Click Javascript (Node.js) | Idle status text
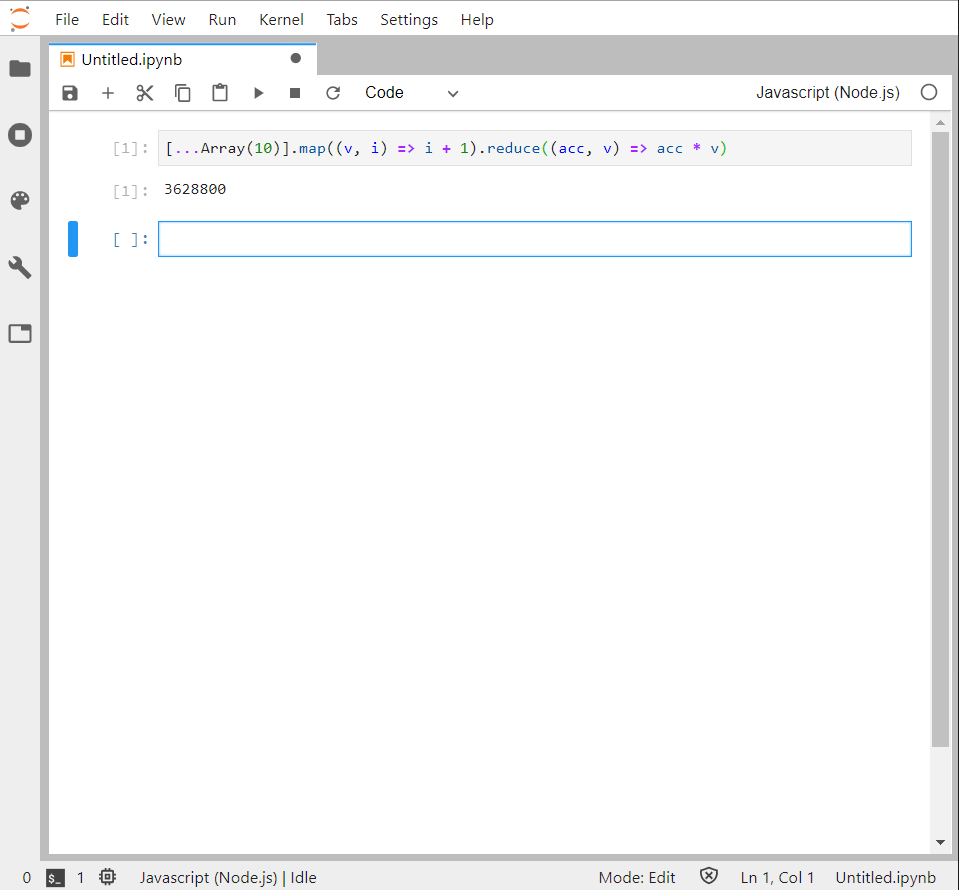This screenshot has width=959, height=890. [228, 878]
